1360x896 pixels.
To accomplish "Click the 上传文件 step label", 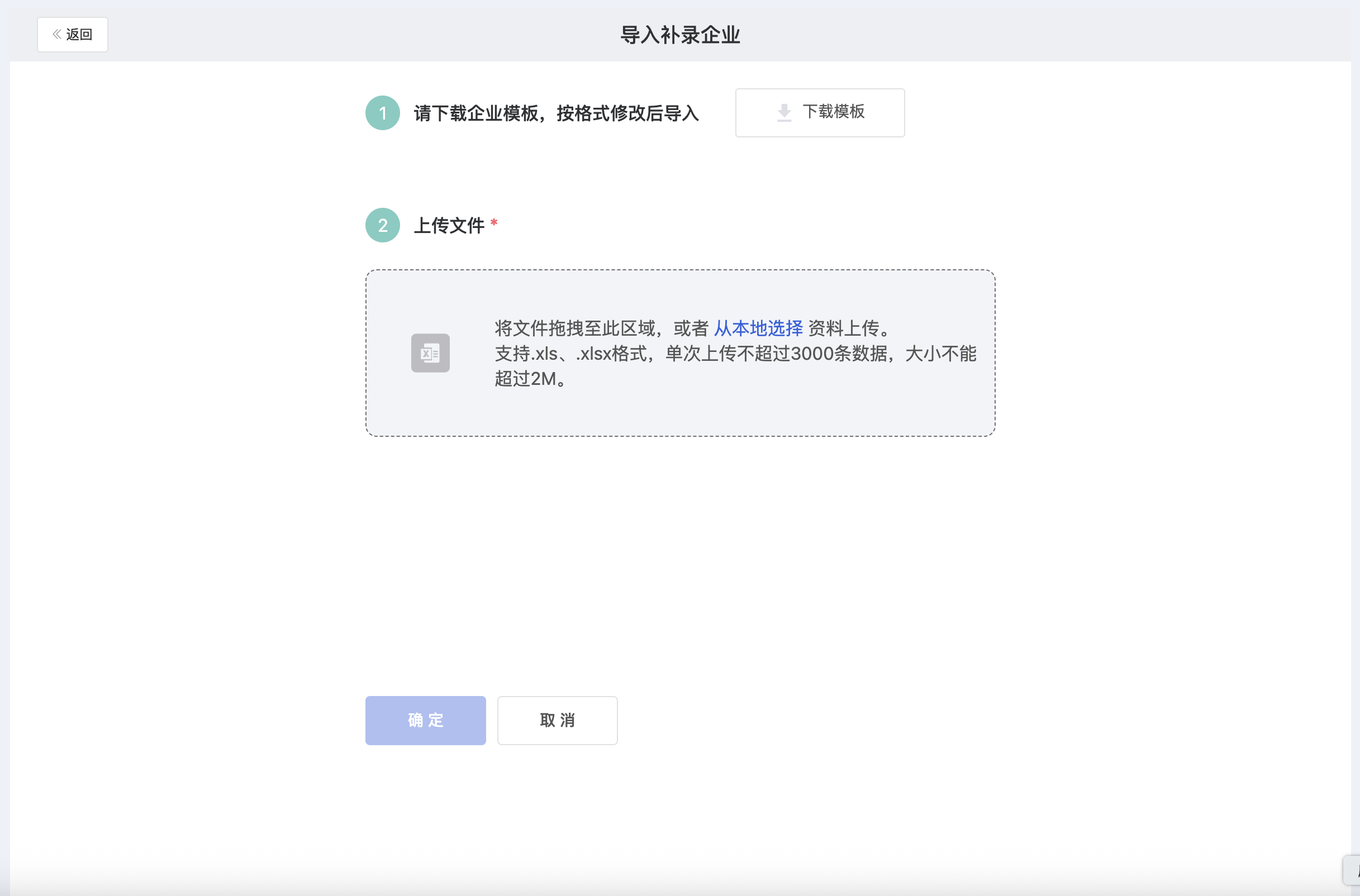I will click(x=449, y=225).
